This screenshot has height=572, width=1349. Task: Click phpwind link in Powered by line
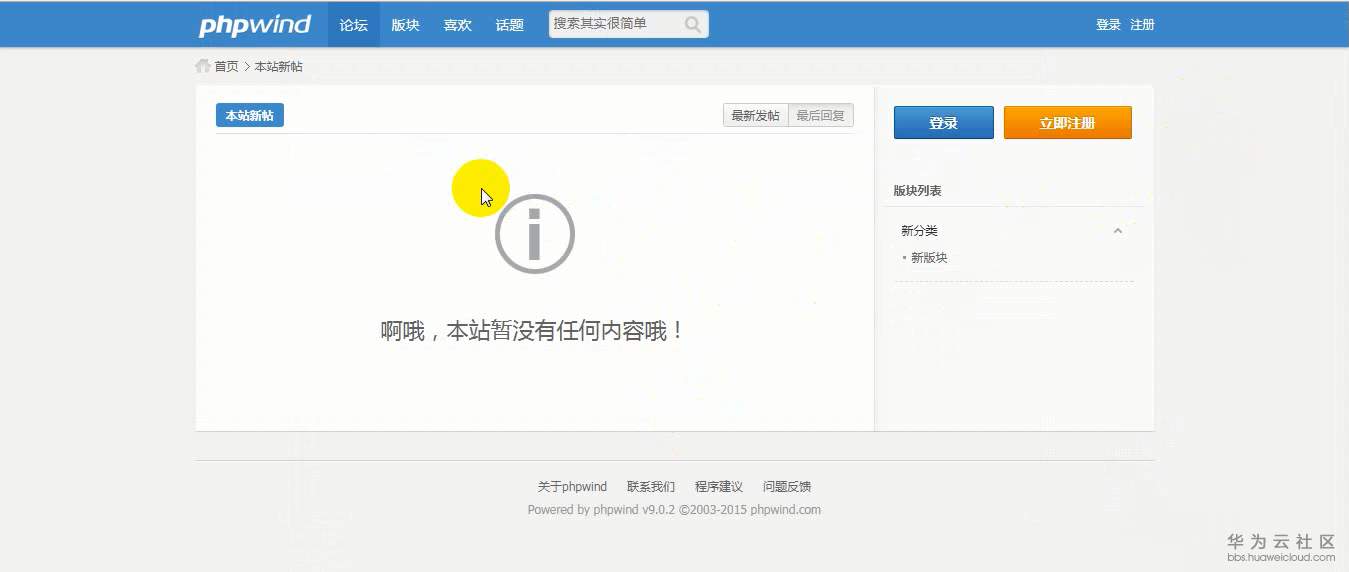(615, 510)
